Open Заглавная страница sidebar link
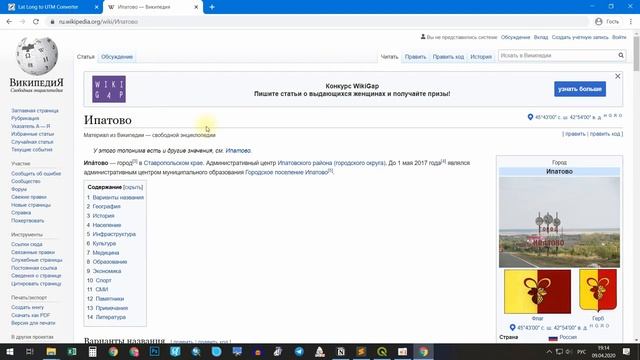640x360 pixels. click(35, 111)
